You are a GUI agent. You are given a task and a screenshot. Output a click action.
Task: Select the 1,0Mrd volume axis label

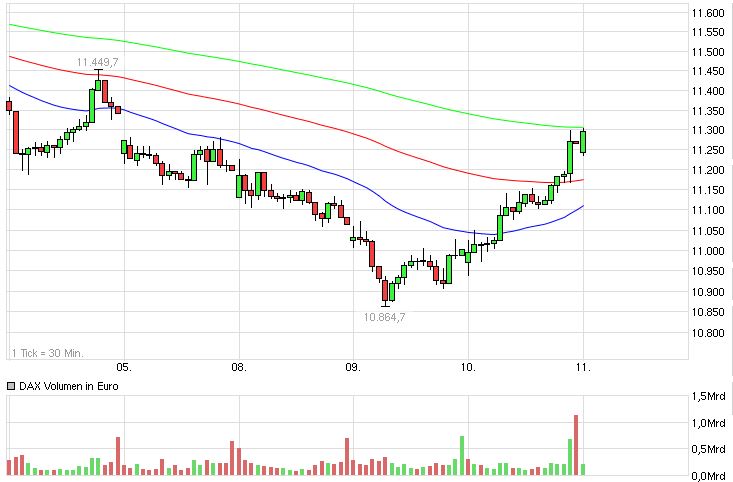[x=711, y=423]
